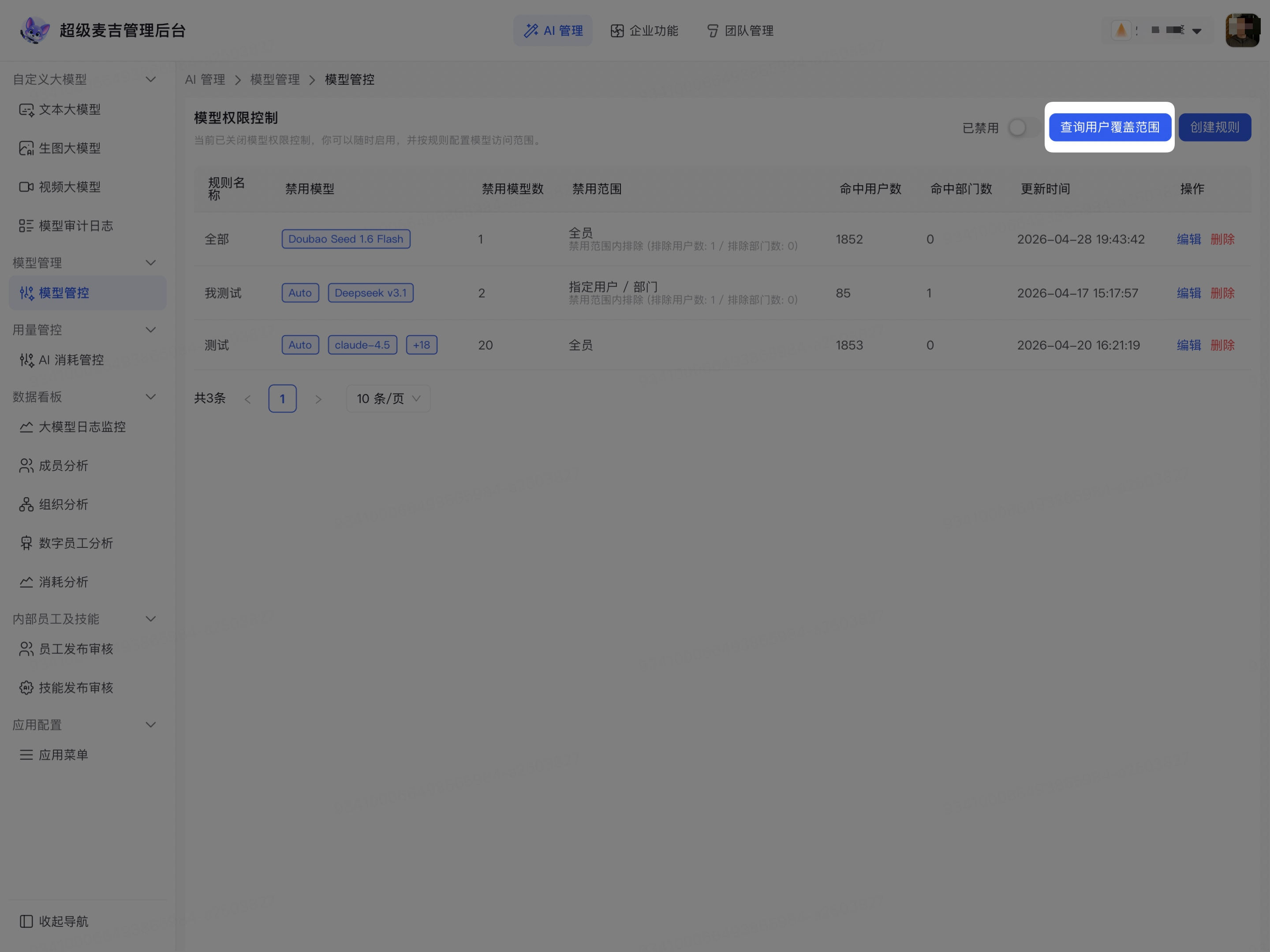Click the 员工发布审核 people icon
Viewport: 1270px width, 952px height.
point(26,649)
